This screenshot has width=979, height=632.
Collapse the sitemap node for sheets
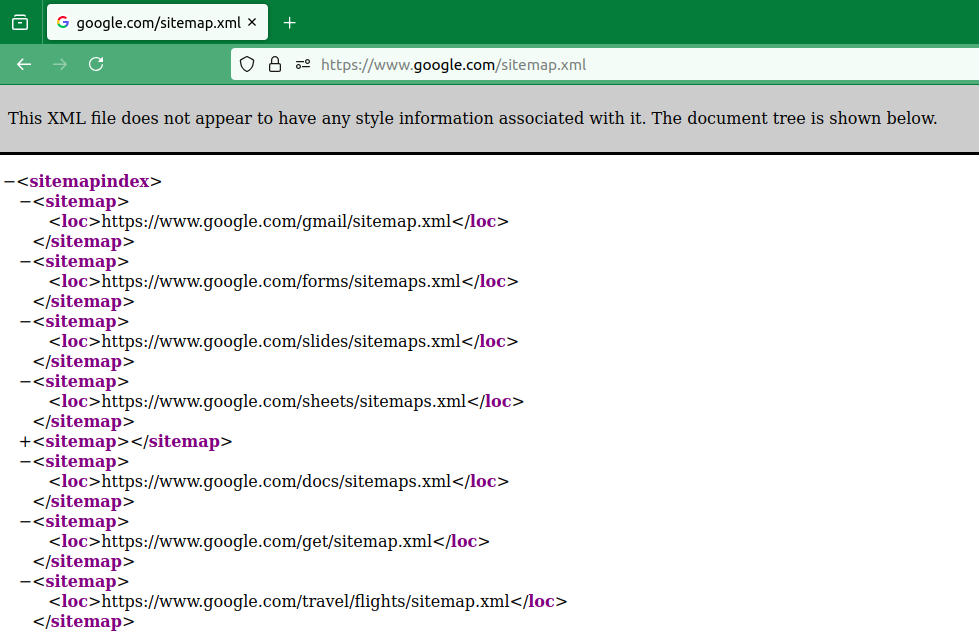pos(26,382)
